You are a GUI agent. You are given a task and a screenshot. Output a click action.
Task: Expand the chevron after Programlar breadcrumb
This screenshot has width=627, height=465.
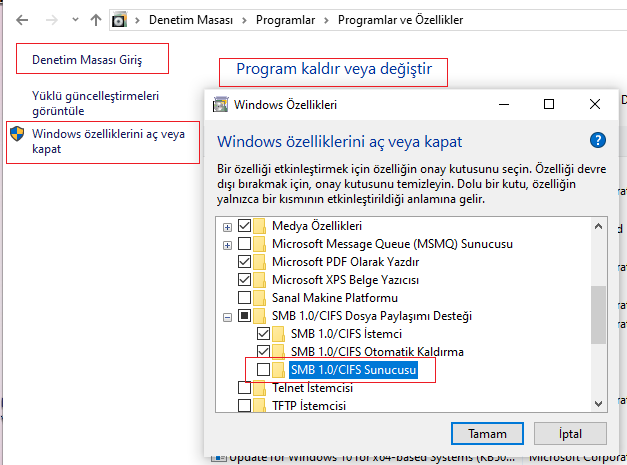pos(326,20)
